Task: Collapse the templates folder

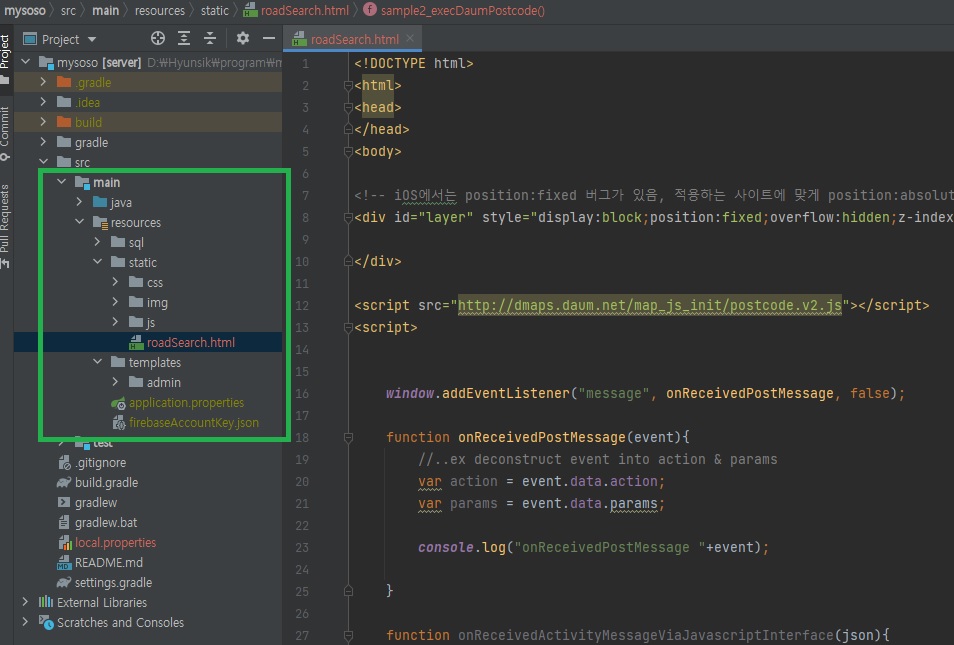Action: [97, 362]
